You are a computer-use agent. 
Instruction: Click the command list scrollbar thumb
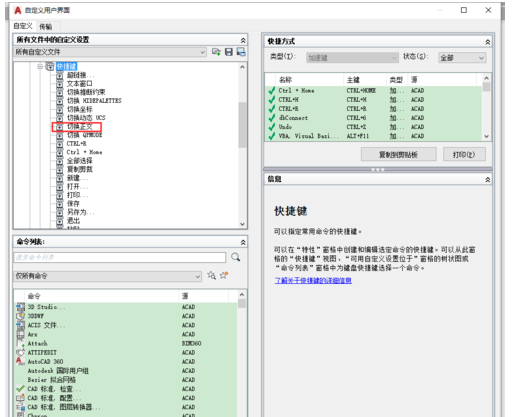(242, 303)
